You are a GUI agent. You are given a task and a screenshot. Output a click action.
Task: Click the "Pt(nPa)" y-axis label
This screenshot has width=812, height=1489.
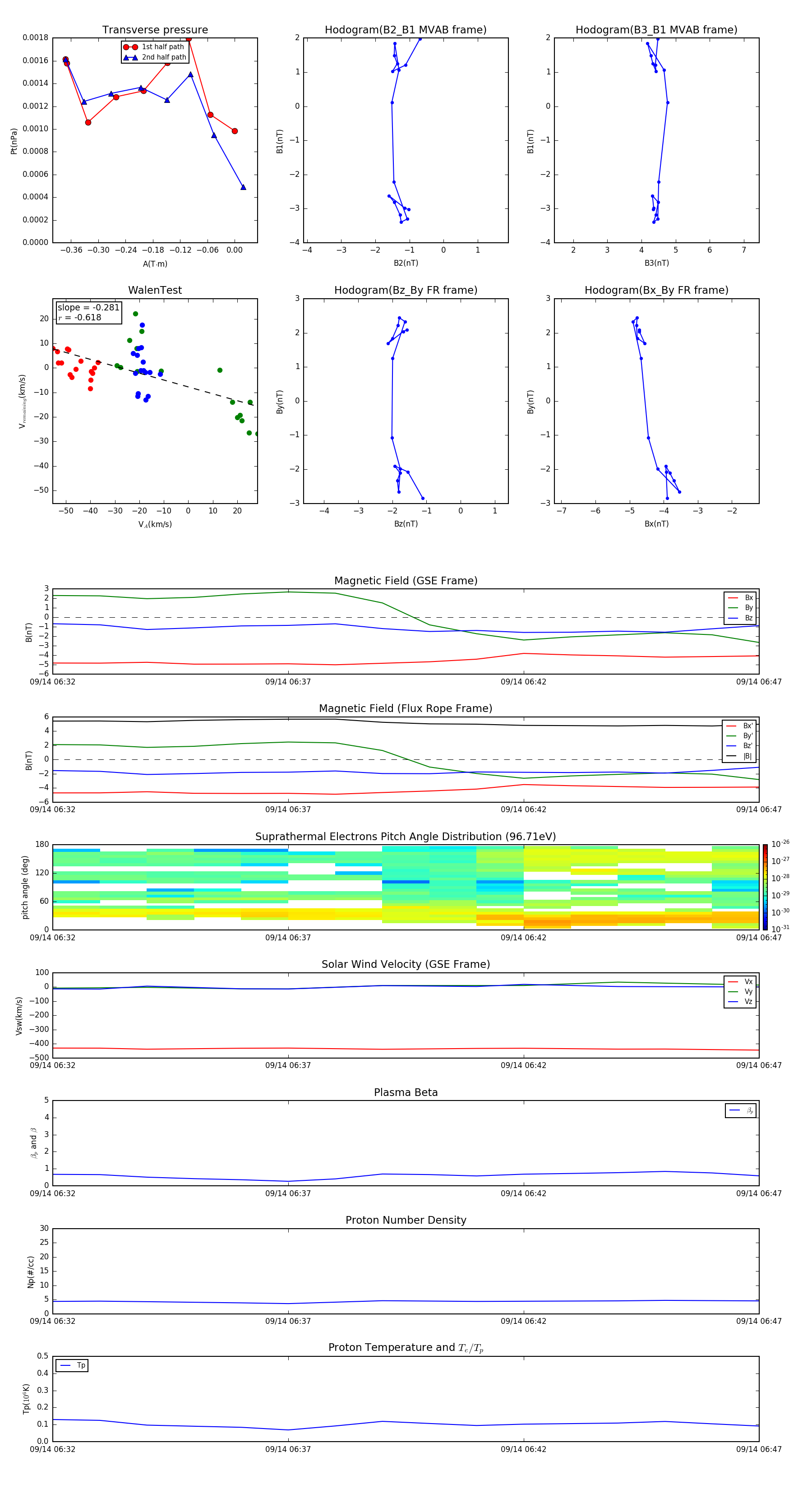pos(14,141)
